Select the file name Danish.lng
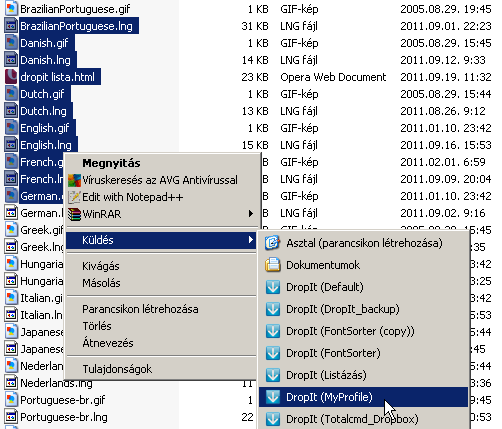The height and width of the screenshot is (429, 502). [45, 60]
